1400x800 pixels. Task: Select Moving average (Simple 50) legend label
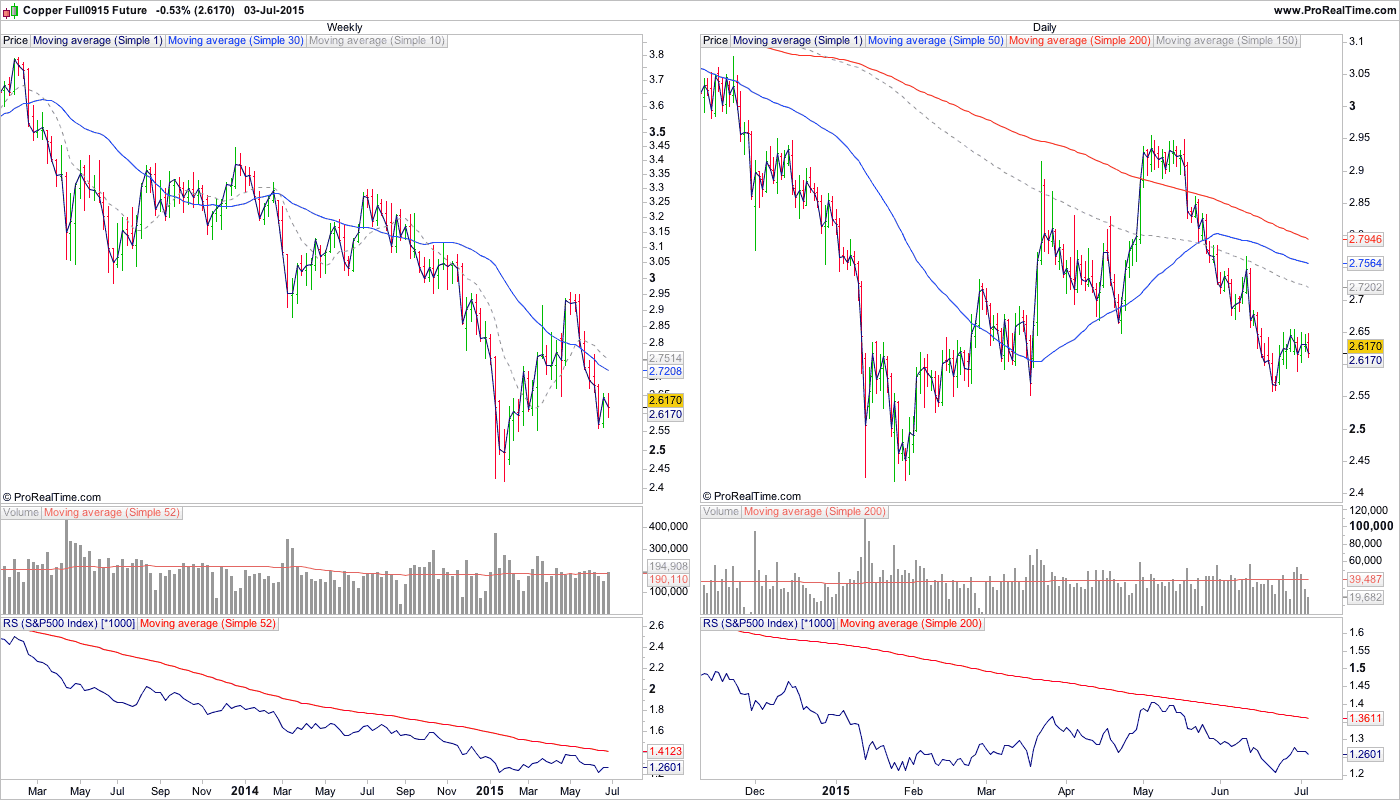(x=936, y=41)
